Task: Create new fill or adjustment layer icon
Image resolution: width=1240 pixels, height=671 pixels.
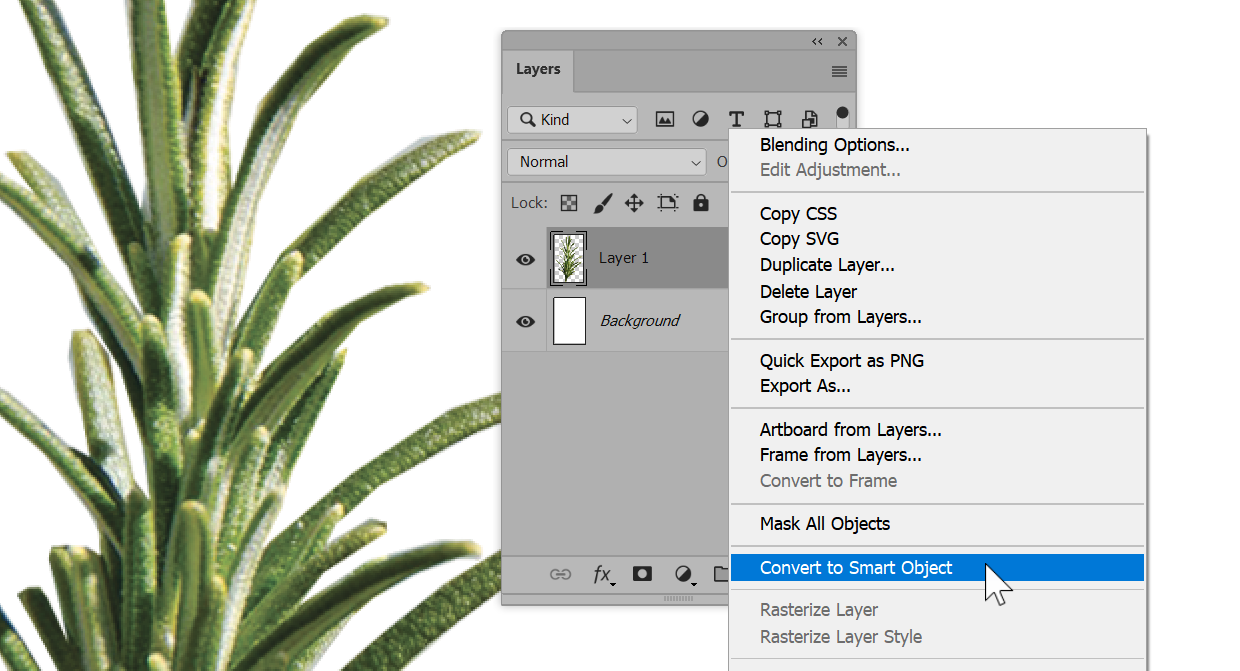Action: (686, 574)
